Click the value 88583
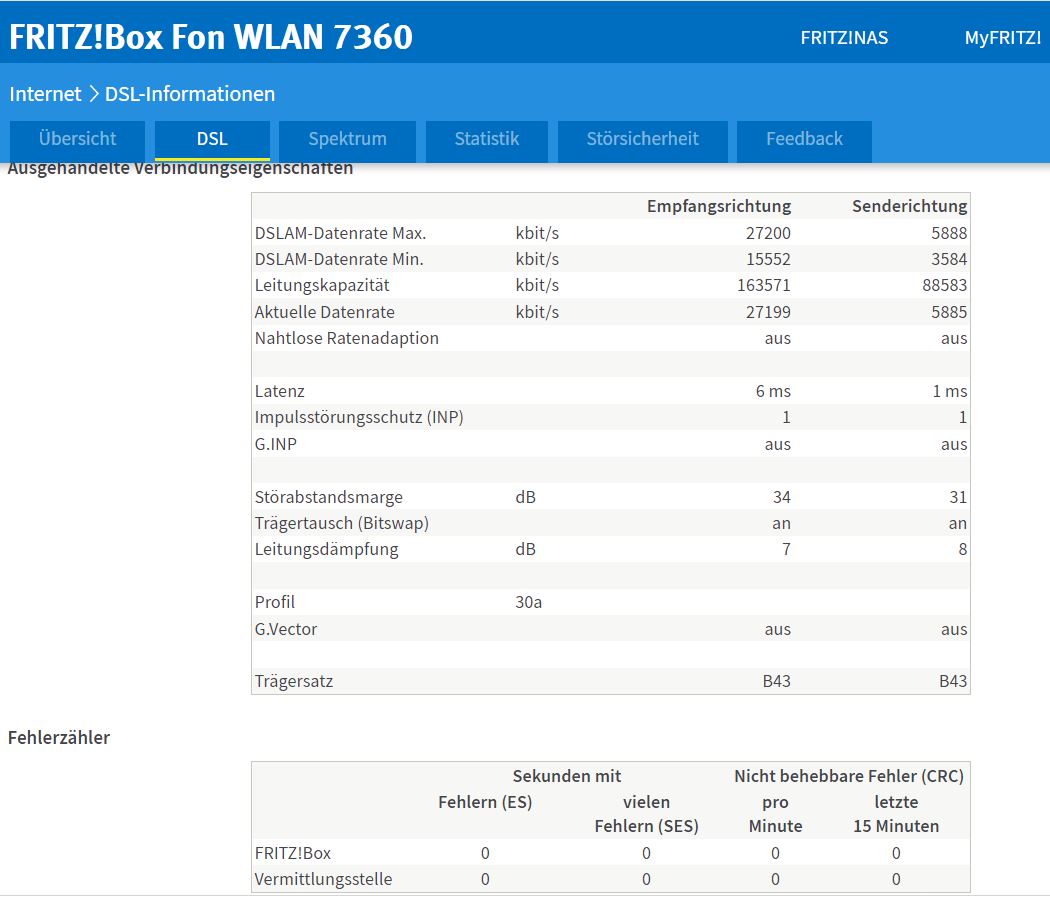Viewport: 1050px width, 924px height. pos(944,285)
